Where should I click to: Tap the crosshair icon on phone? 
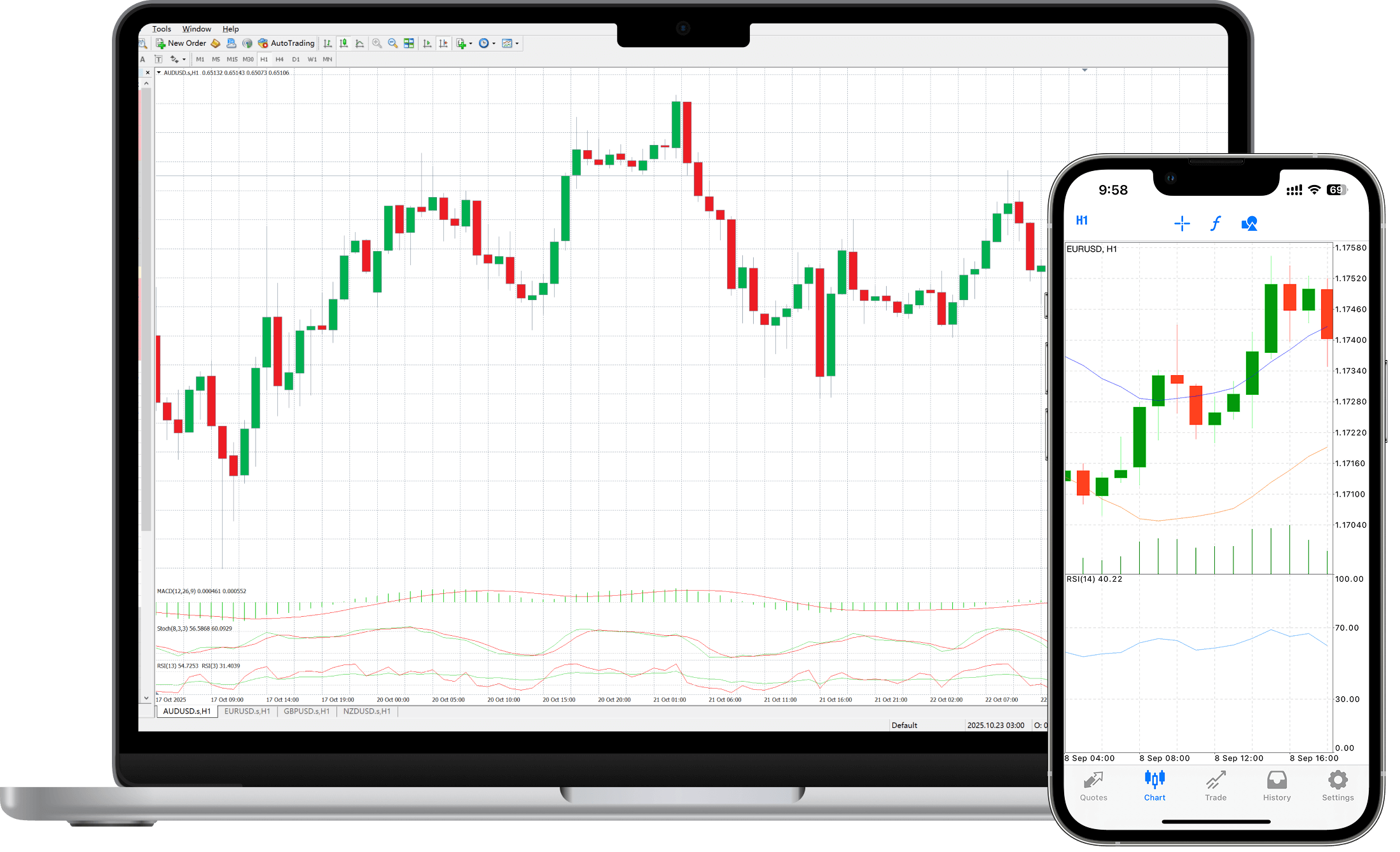coord(1182,223)
